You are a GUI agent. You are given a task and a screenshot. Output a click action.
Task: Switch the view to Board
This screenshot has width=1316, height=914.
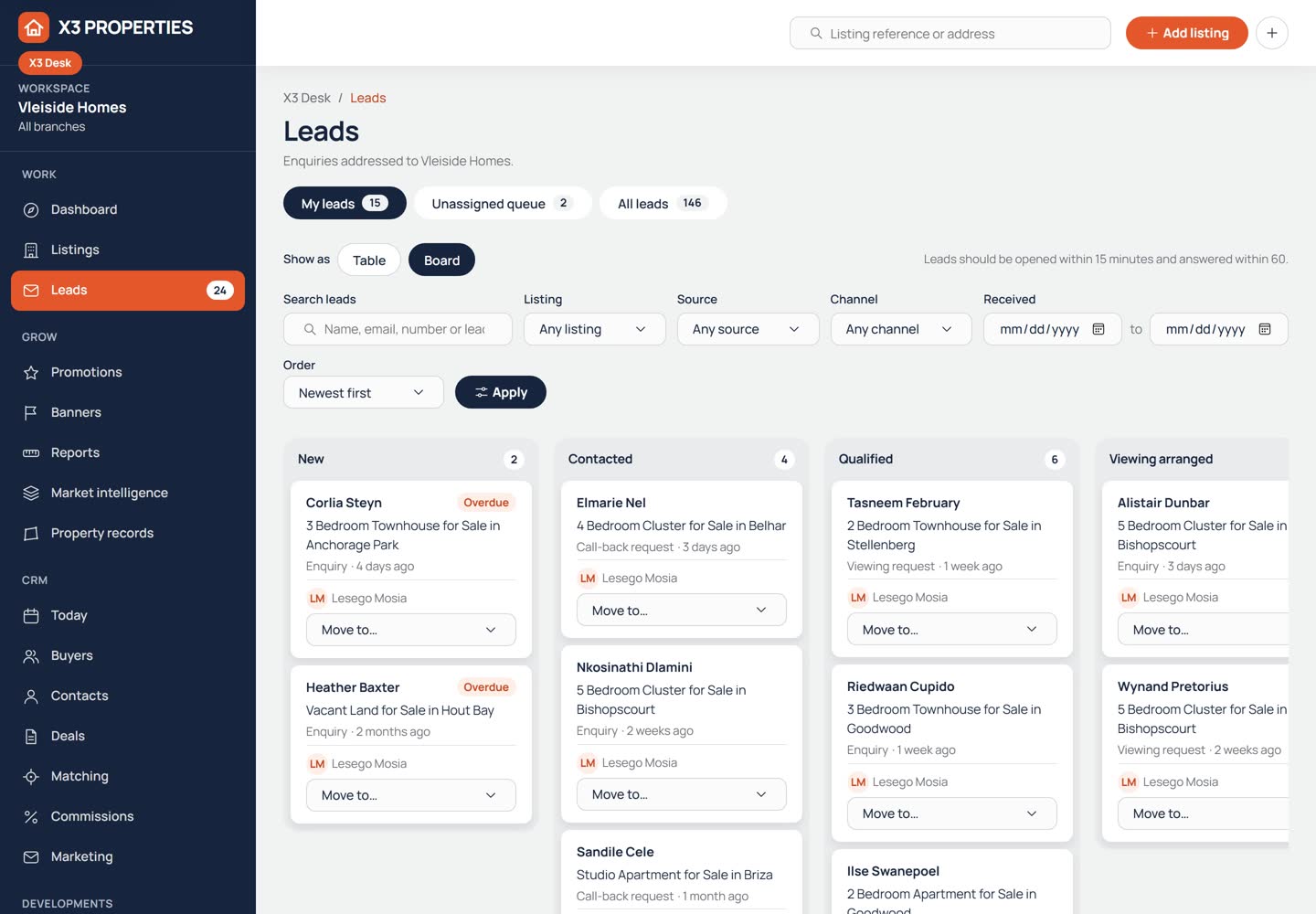click(441, 260)
